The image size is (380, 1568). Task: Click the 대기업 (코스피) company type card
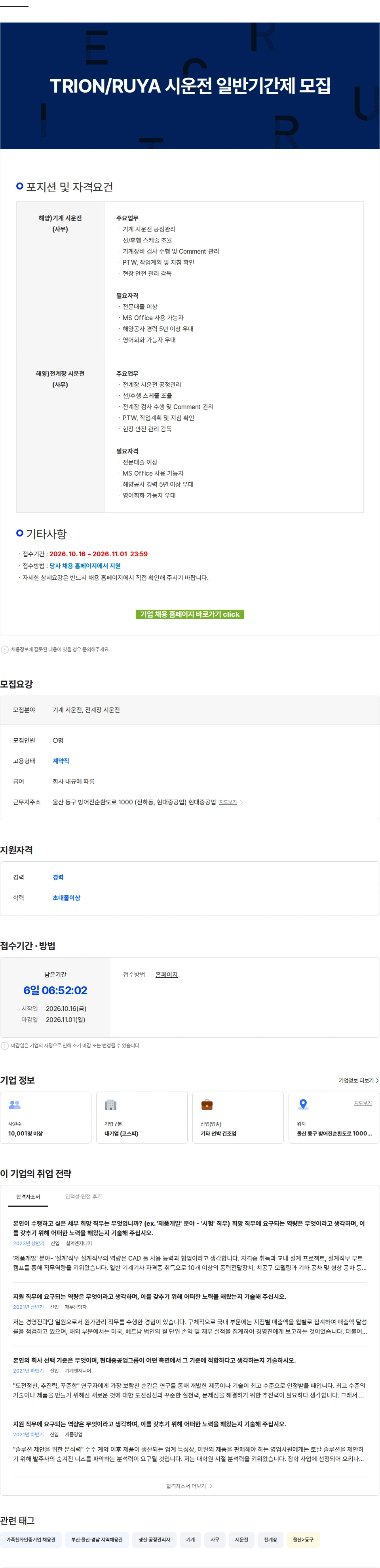point(142,1118)
